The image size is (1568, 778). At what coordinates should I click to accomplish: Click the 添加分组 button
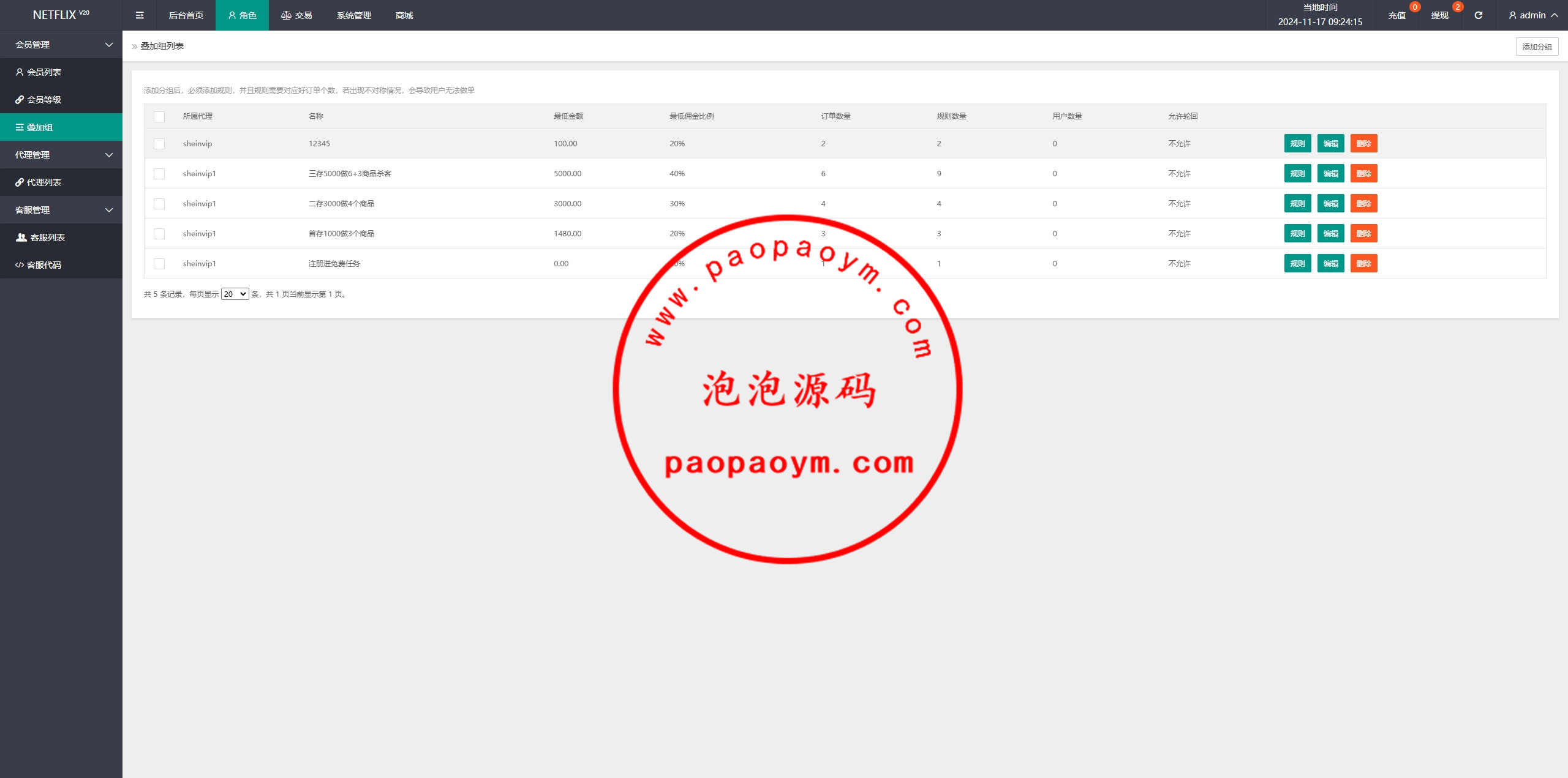[x=1537, y=47]
